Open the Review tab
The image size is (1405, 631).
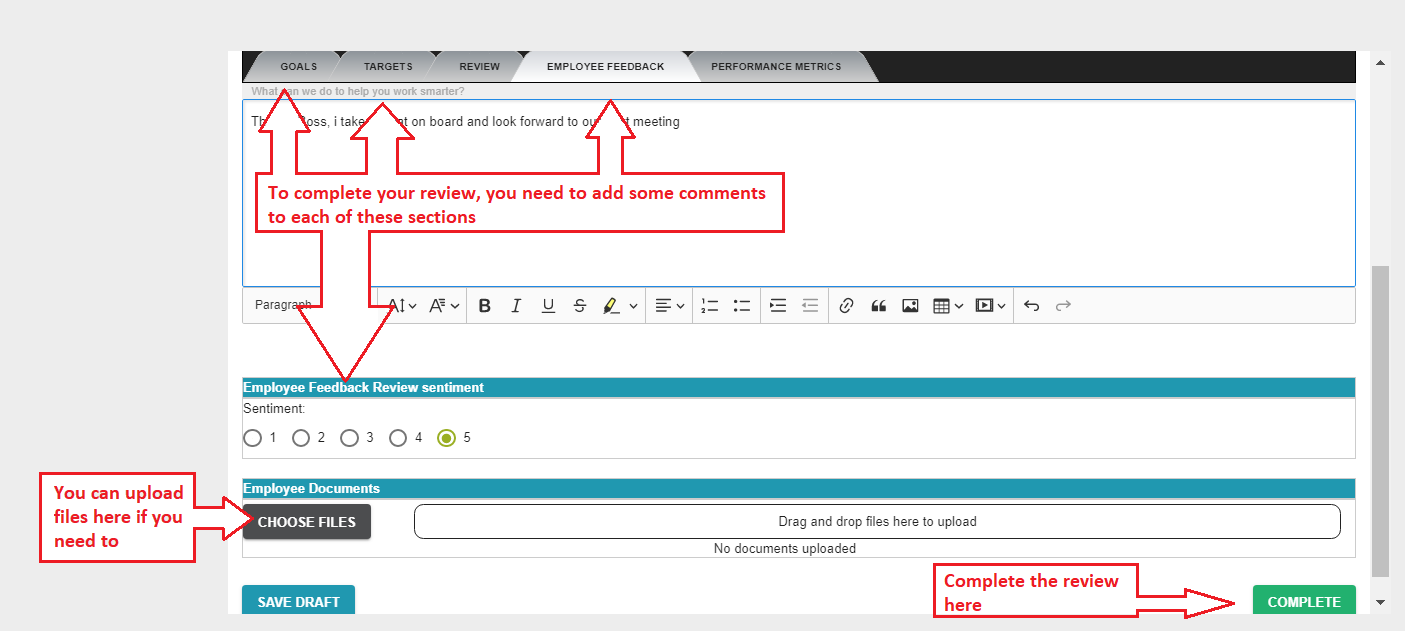(x=479, y=67)
